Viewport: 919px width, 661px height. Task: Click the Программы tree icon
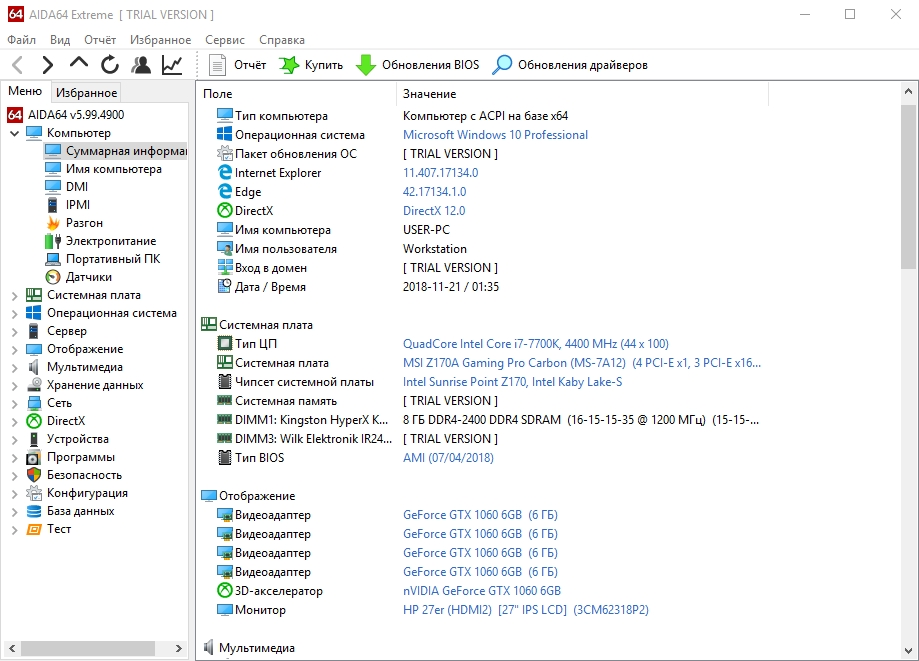coord(34,457)
